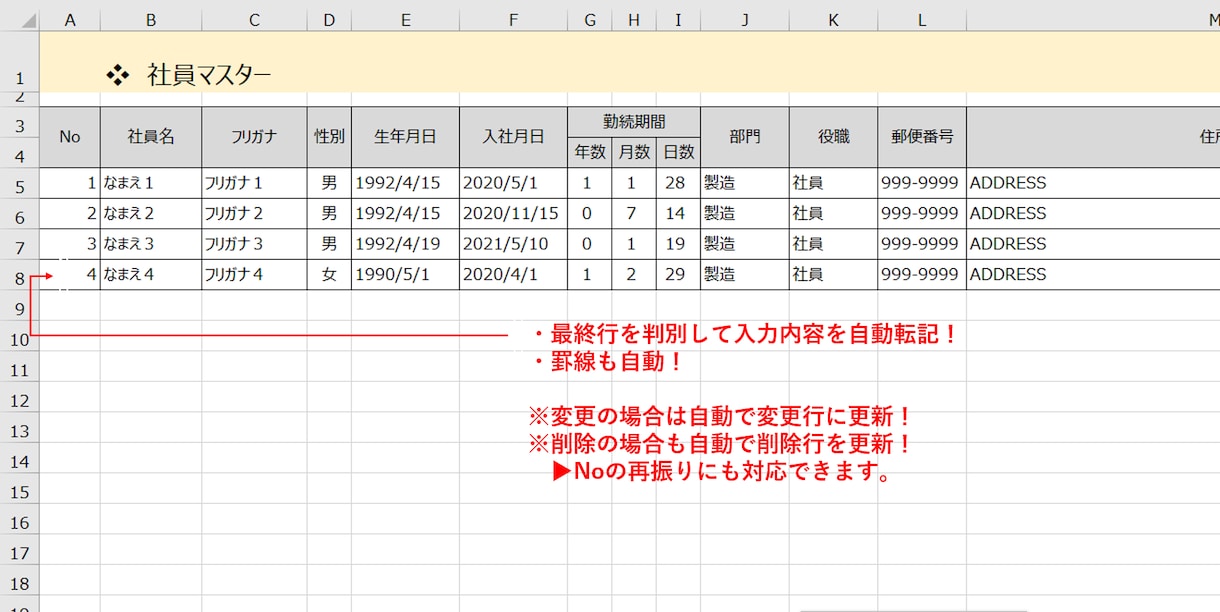The image size is (1220, 612).
Task: Select column K header
Action: pos(833,20)
